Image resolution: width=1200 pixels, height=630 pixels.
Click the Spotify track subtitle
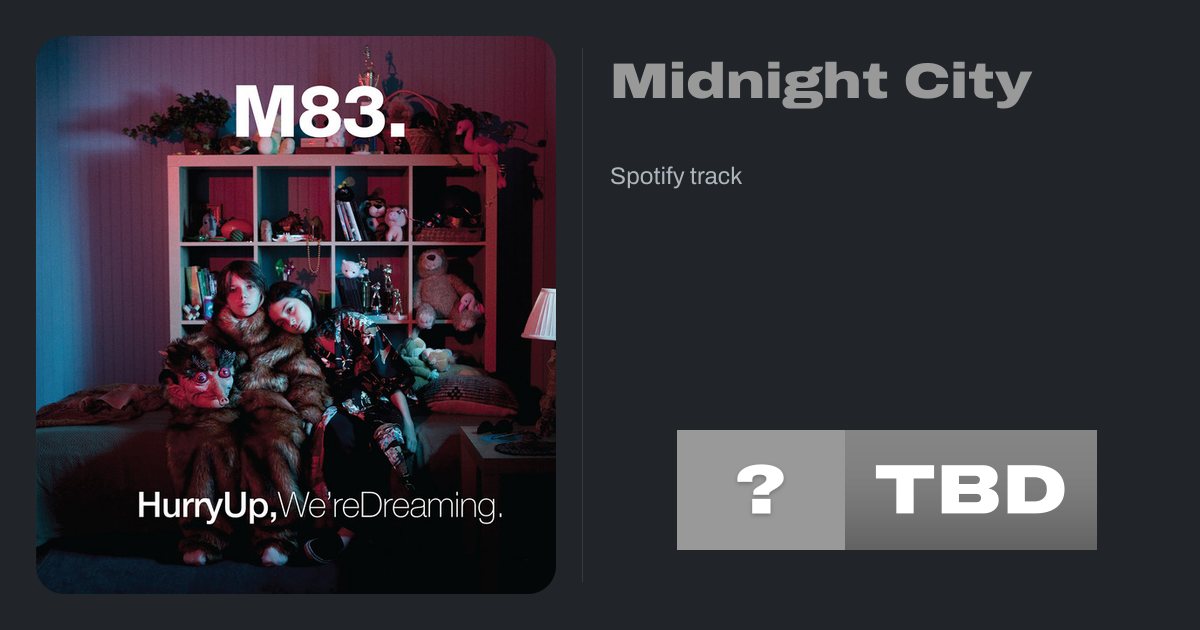click(676, 176)
